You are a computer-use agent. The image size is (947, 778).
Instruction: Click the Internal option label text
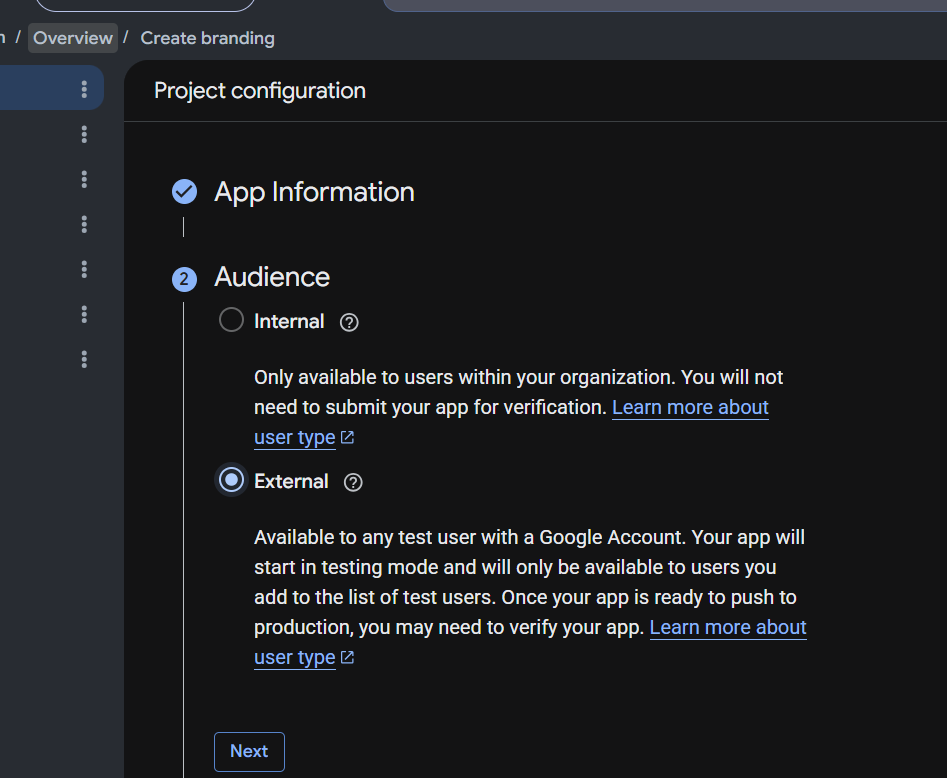click(x=289, y=321)
